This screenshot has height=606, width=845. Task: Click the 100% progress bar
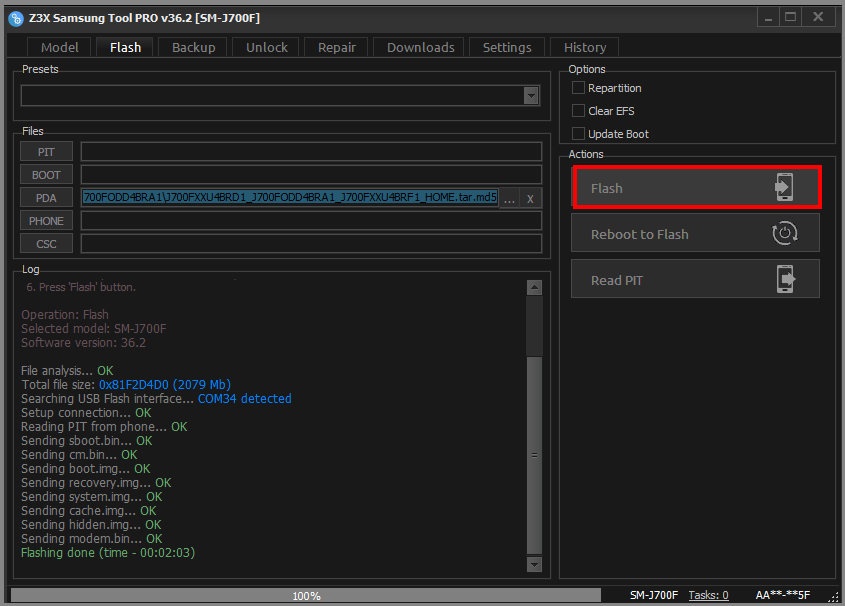tap(306, 595)
